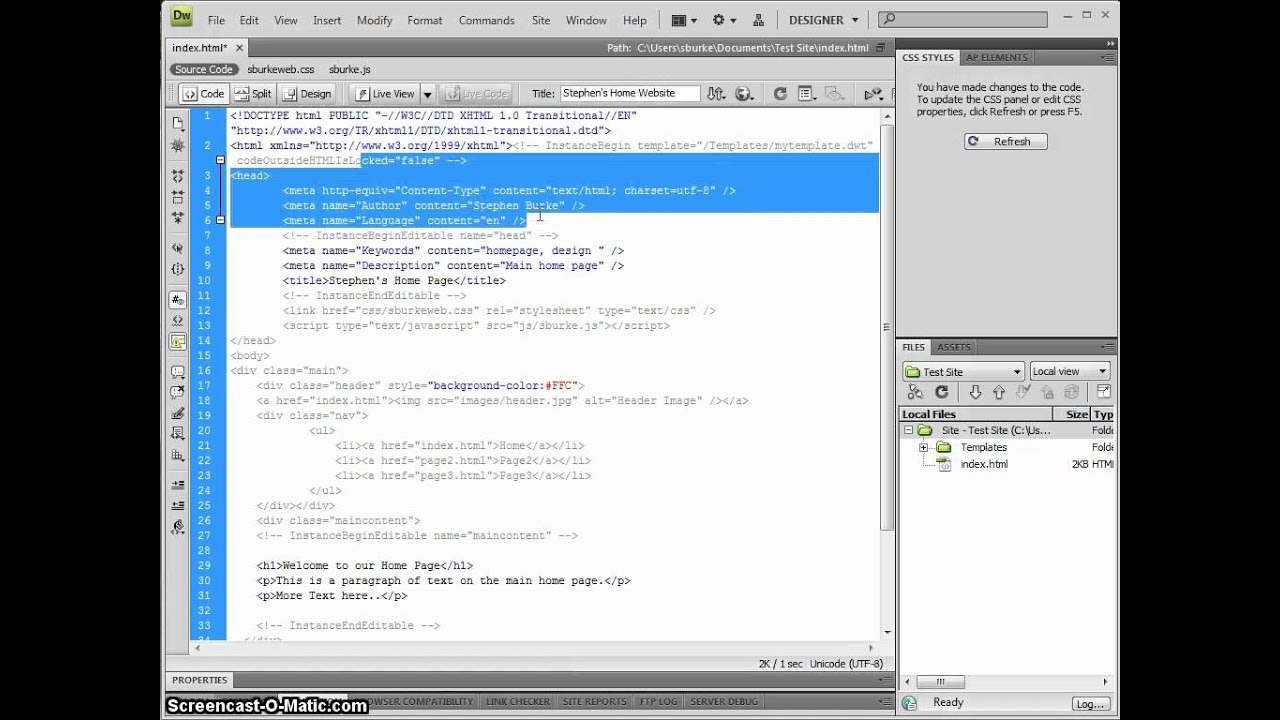Switch to the AP ELEMENTS tab

(x=996, y=58)
